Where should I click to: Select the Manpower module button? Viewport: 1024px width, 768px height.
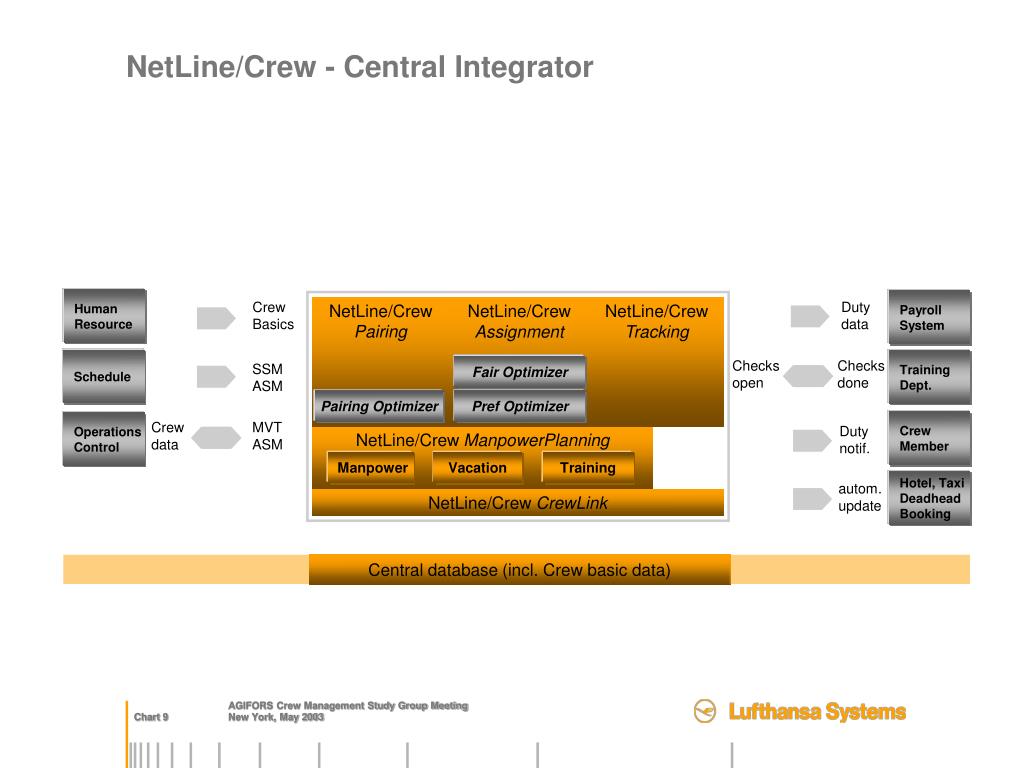[372, 468]
